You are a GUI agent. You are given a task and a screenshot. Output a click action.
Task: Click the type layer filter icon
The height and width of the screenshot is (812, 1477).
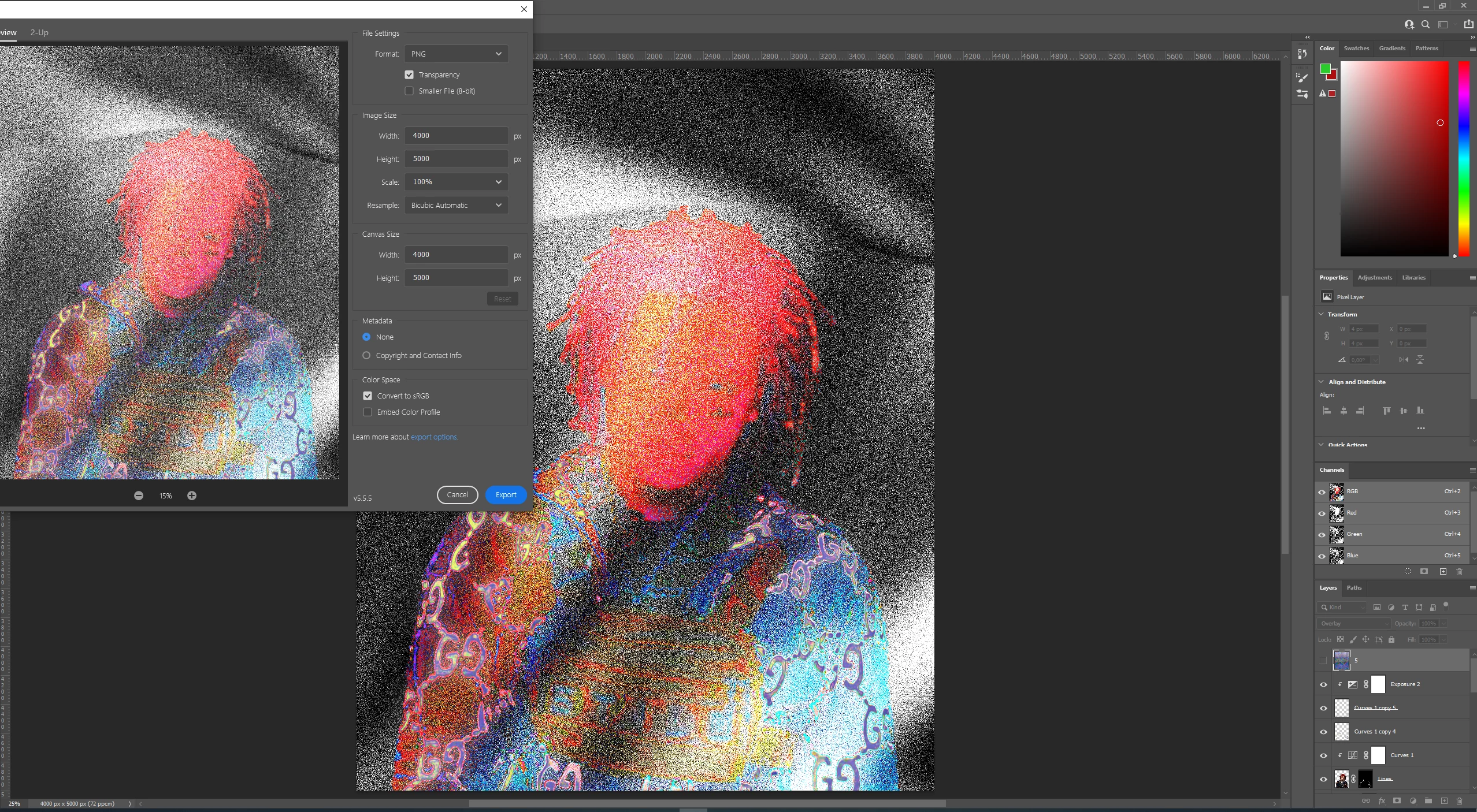(x=1405, y=607)
